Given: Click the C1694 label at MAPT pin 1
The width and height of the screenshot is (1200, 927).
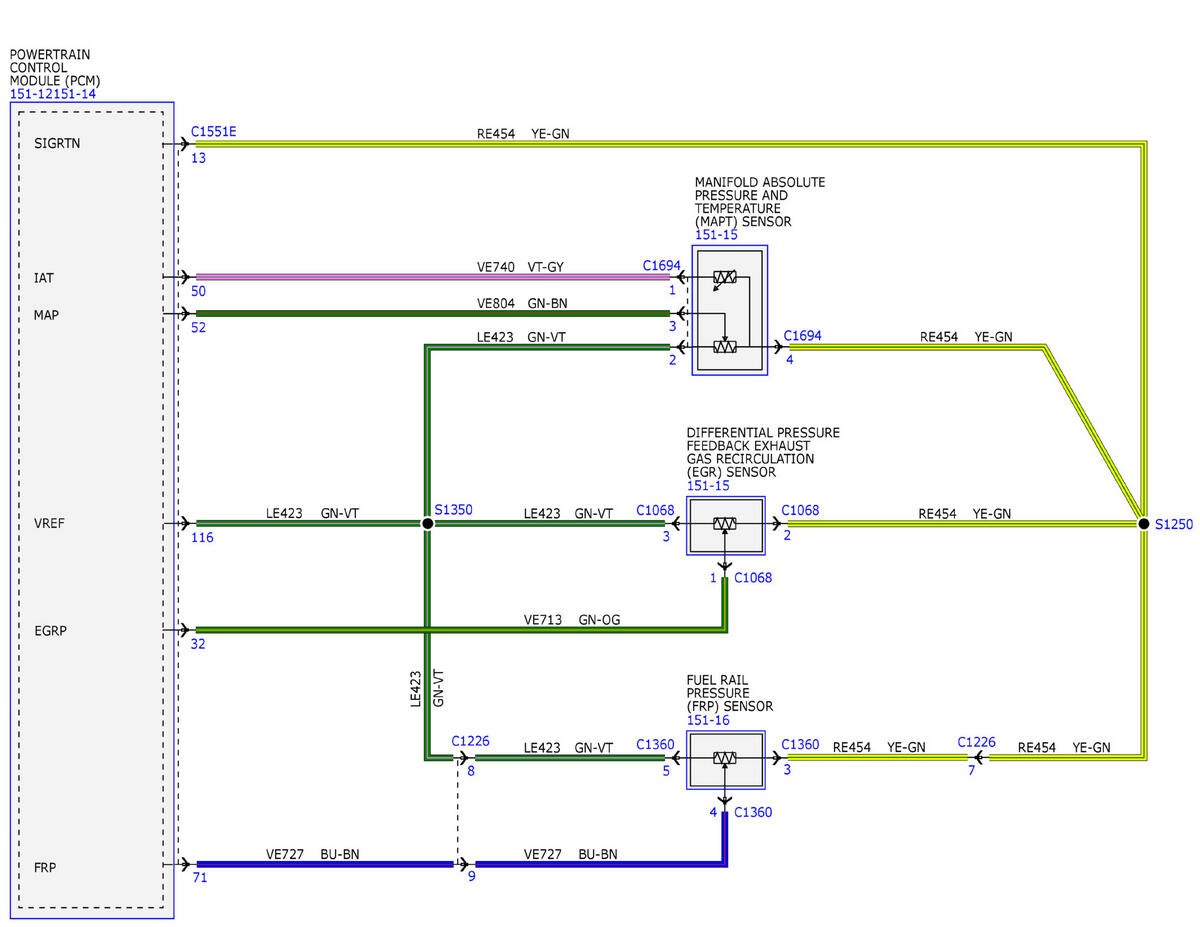Looking at the screenshot, I should click(662, 267).
